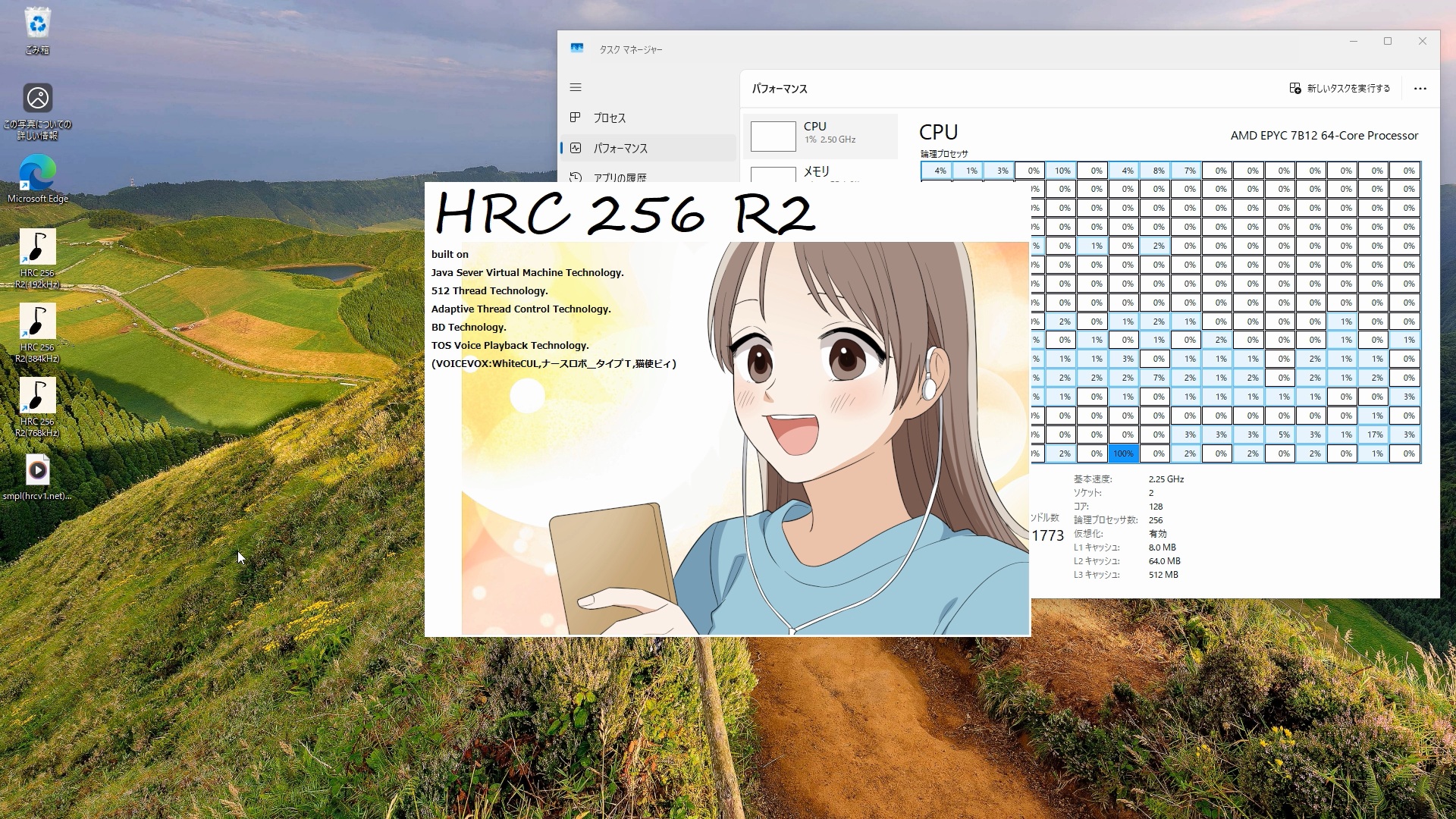Open the Performance (パフォーマンス) page
1456x819 pixels.
point(648,148)
